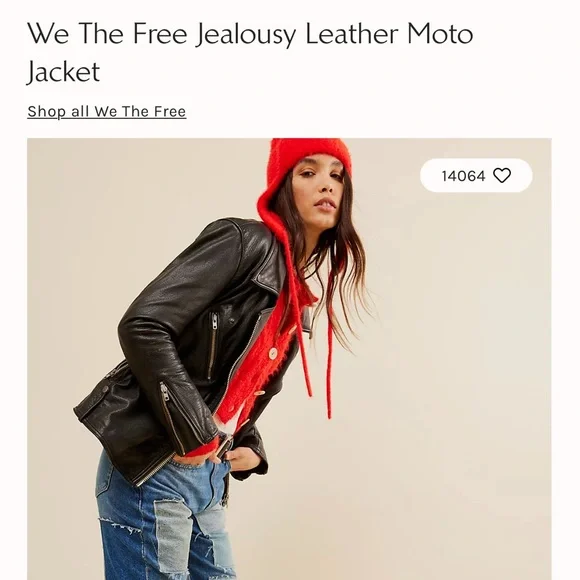580x580 pixels.
Task: Click the 14064 favorites count
Action: [x=463, y=176]
